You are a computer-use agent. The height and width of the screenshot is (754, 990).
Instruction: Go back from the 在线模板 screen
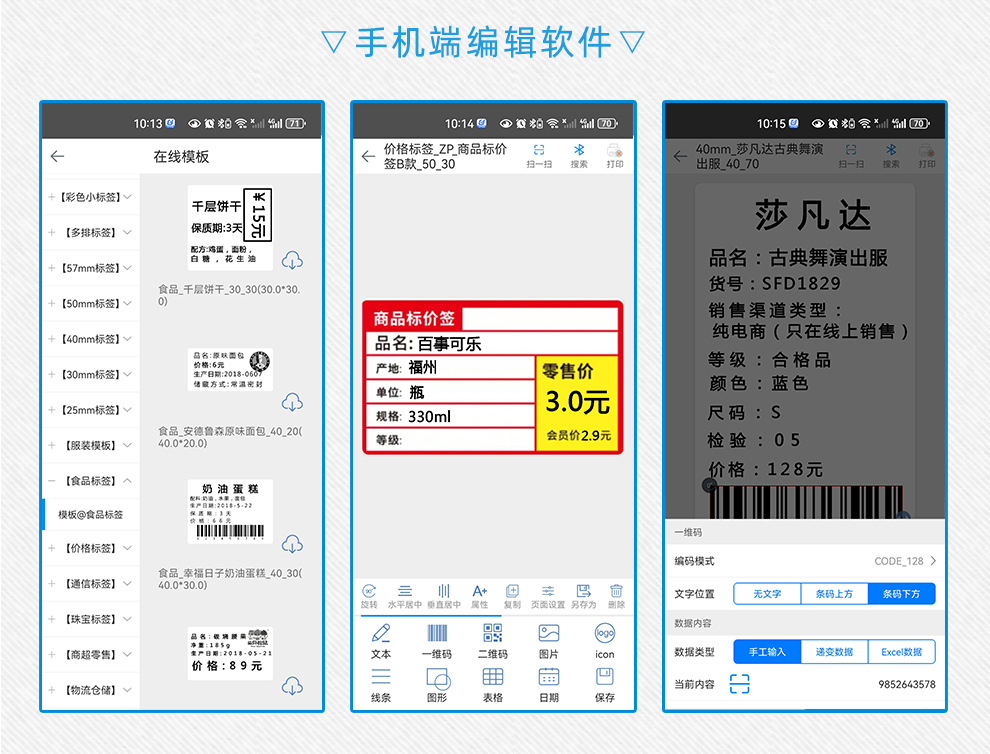(57, 156)
